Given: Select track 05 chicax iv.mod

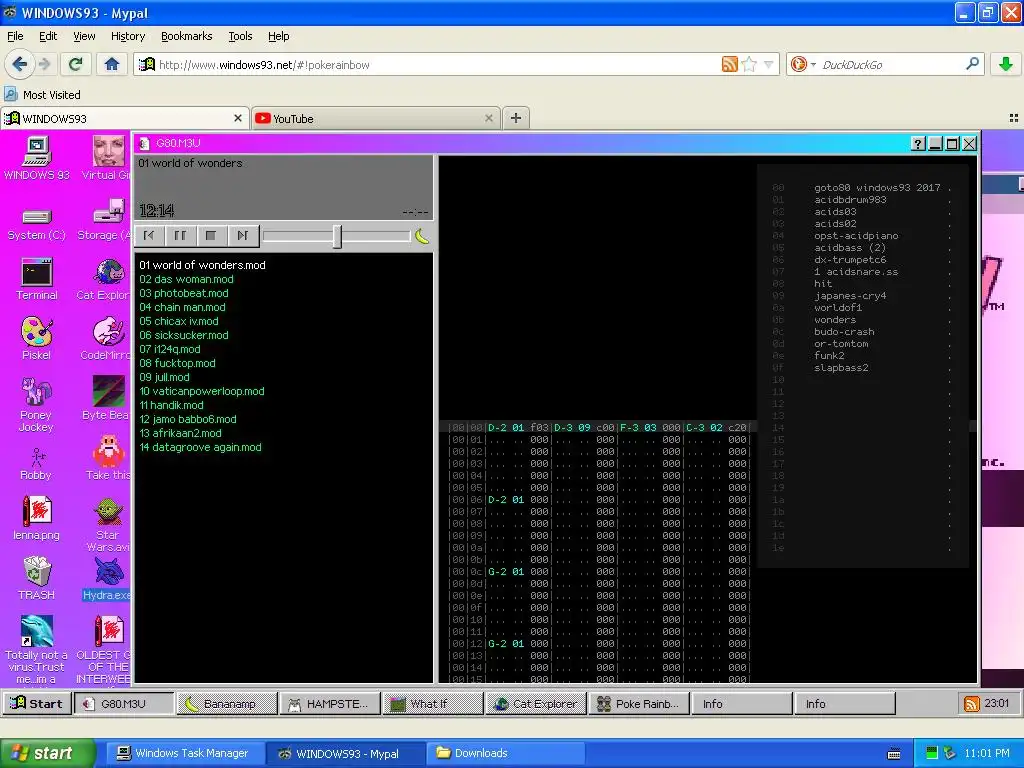Looking at the screenshot, I should tap(179, 321).
